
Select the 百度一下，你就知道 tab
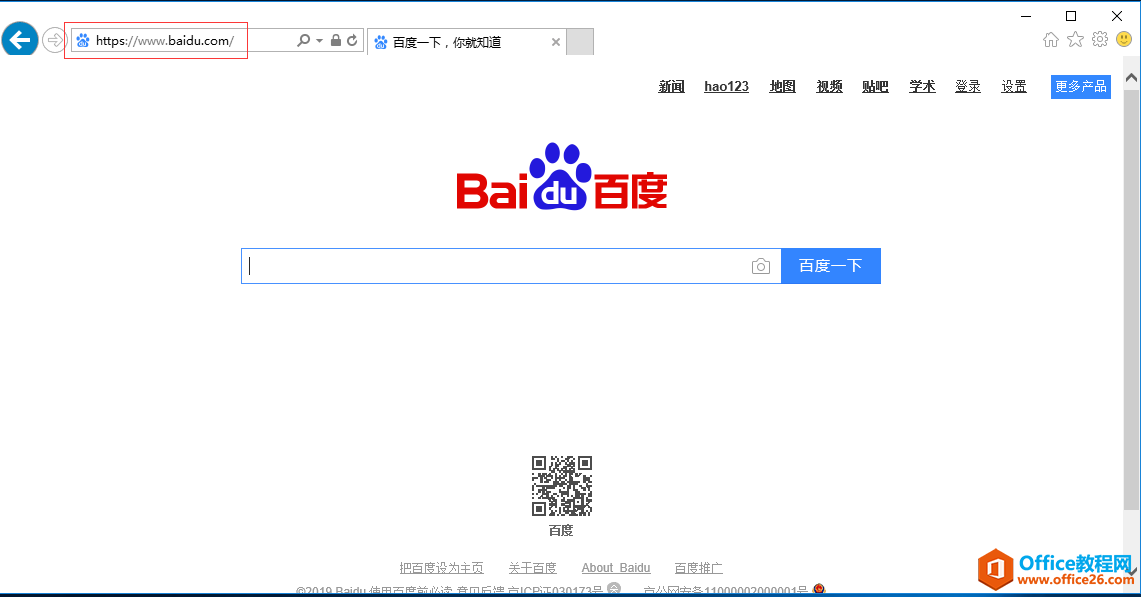[x=466, y=42]
